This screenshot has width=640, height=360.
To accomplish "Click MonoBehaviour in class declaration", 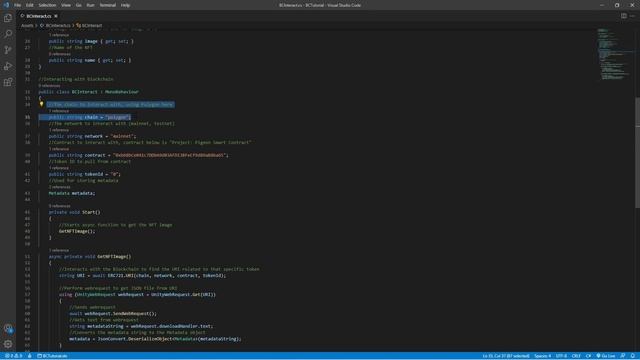I will [x=122, y=92].
